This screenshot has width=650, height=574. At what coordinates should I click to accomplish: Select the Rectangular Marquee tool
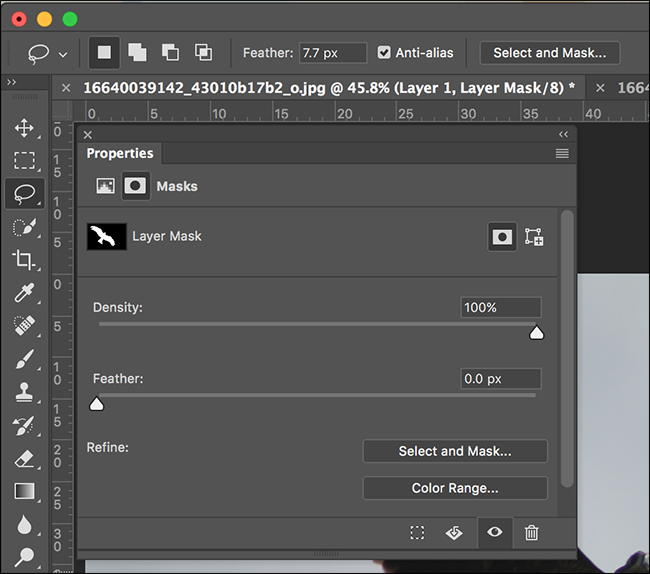[24, 161]
